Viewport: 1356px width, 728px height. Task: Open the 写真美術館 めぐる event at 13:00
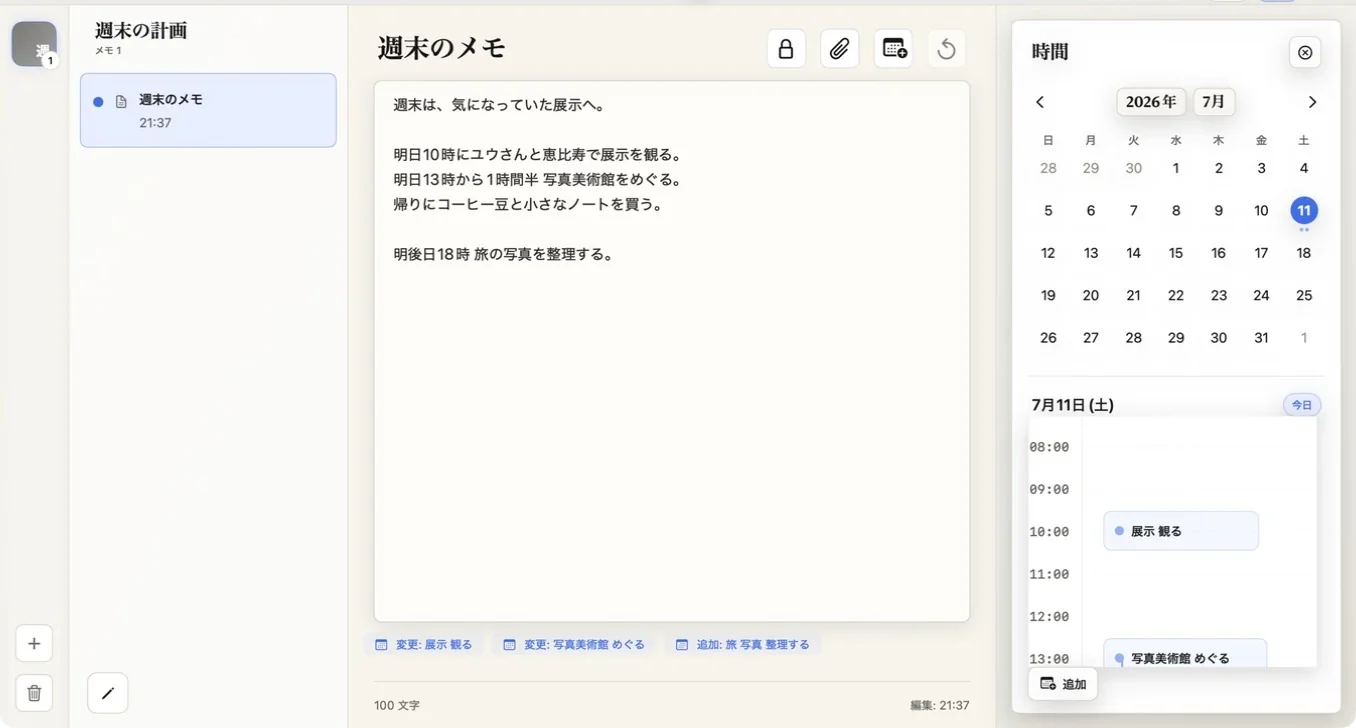click(1185, 654)
